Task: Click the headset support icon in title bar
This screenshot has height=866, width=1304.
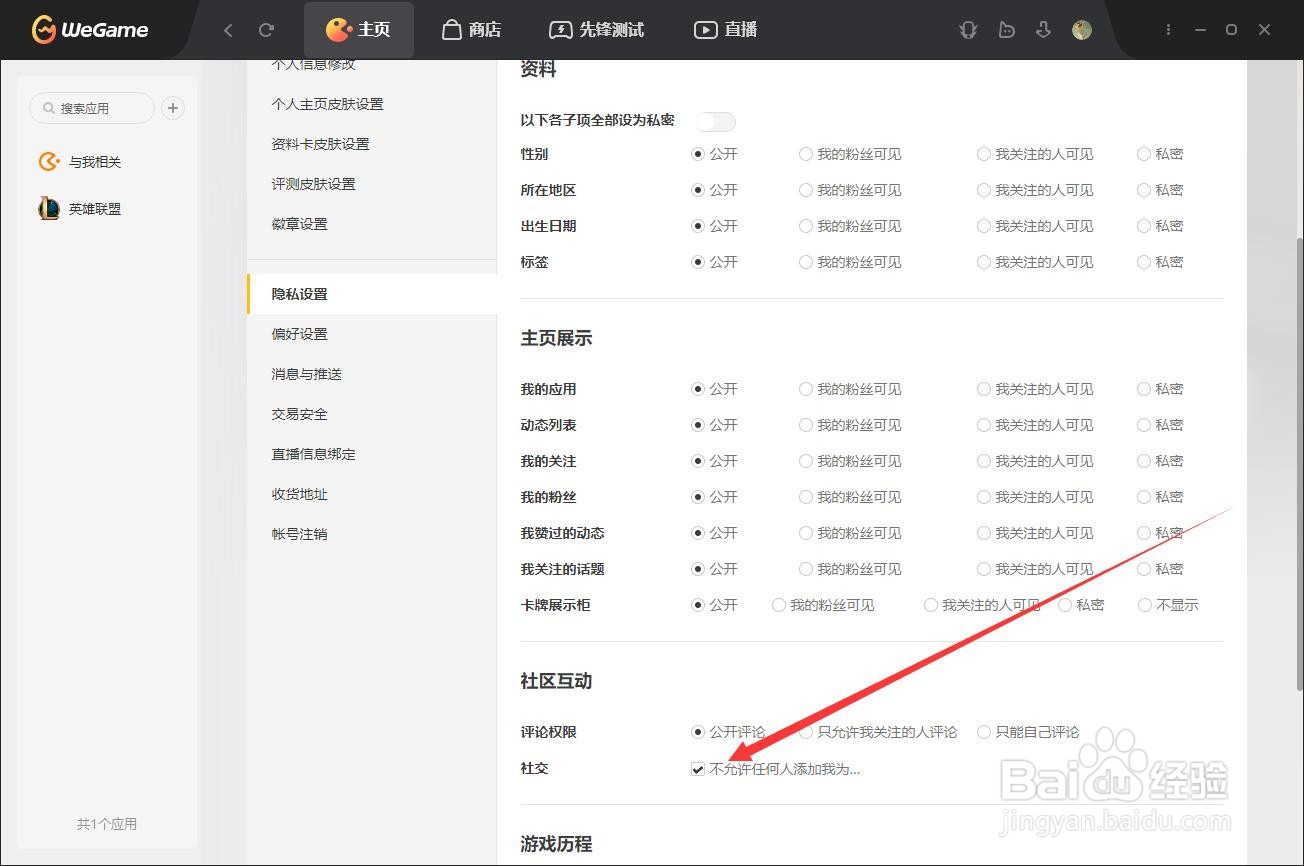Action: point(967,30)
